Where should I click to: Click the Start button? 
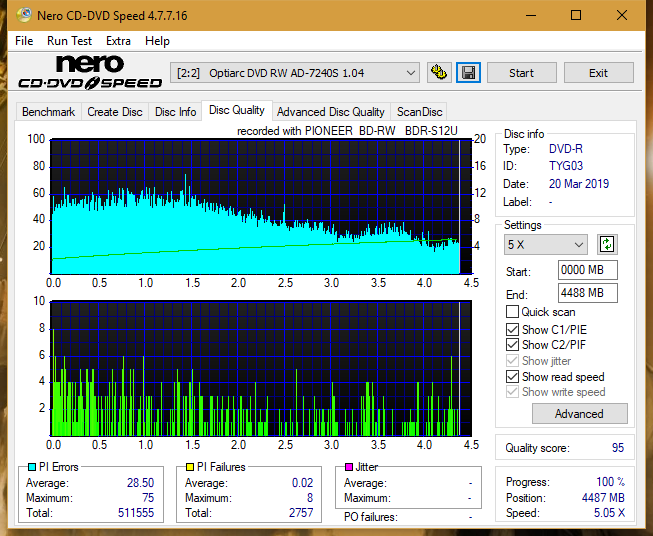(521, 73)
